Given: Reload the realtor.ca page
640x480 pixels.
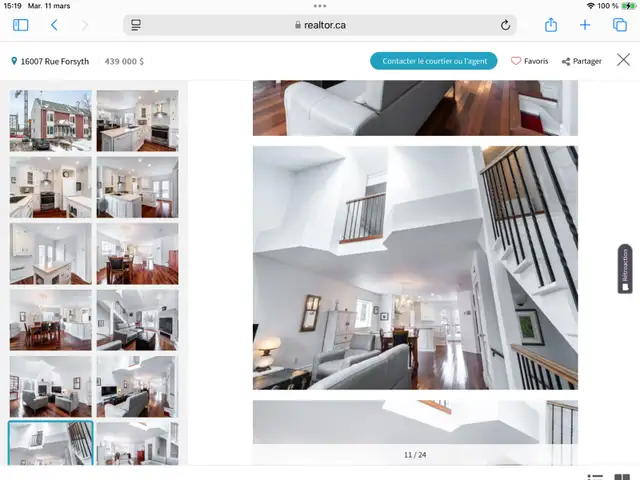Looking at the screenshot, I should (x=505, y=25).
